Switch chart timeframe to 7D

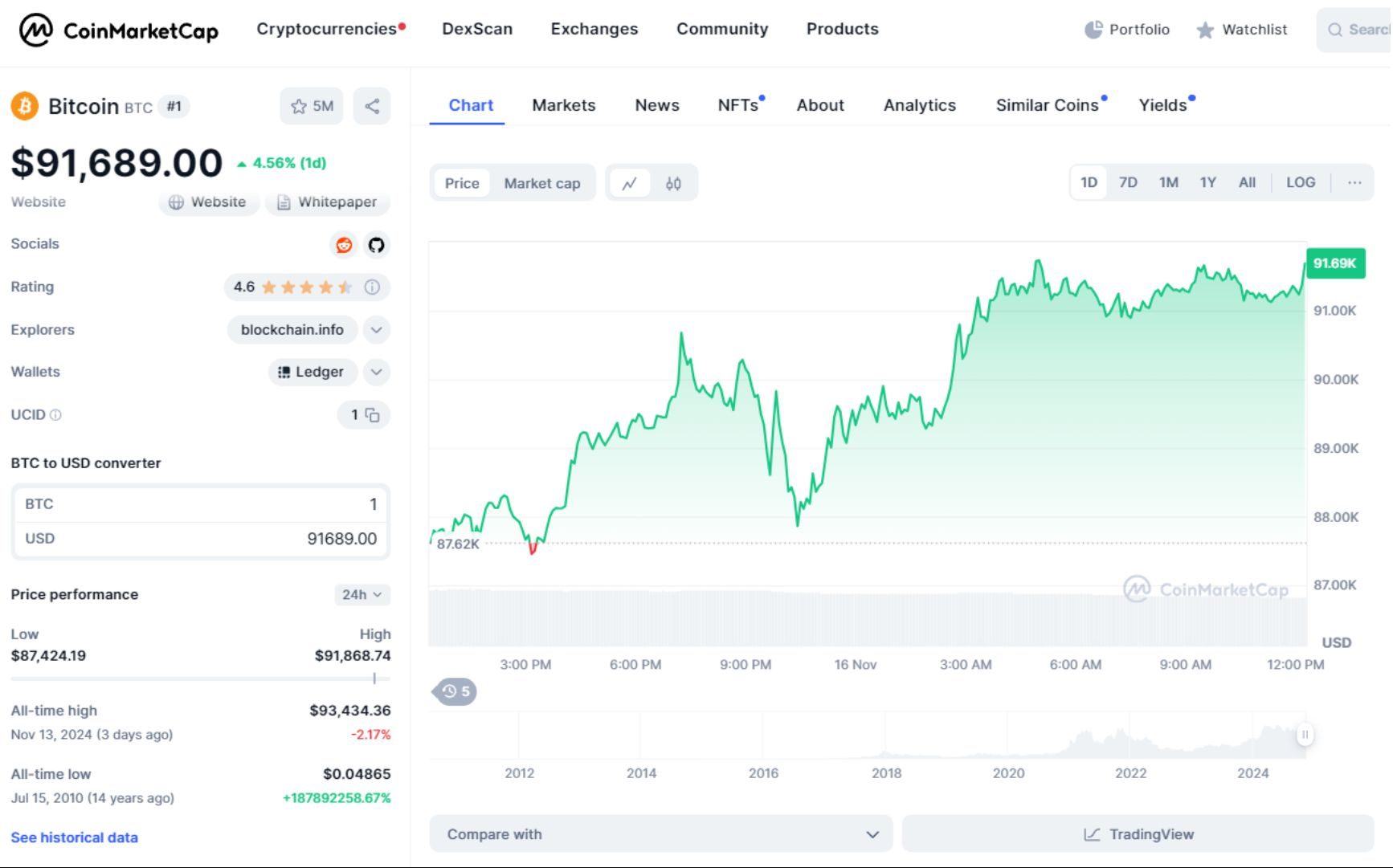click(x=1128, y=182)
